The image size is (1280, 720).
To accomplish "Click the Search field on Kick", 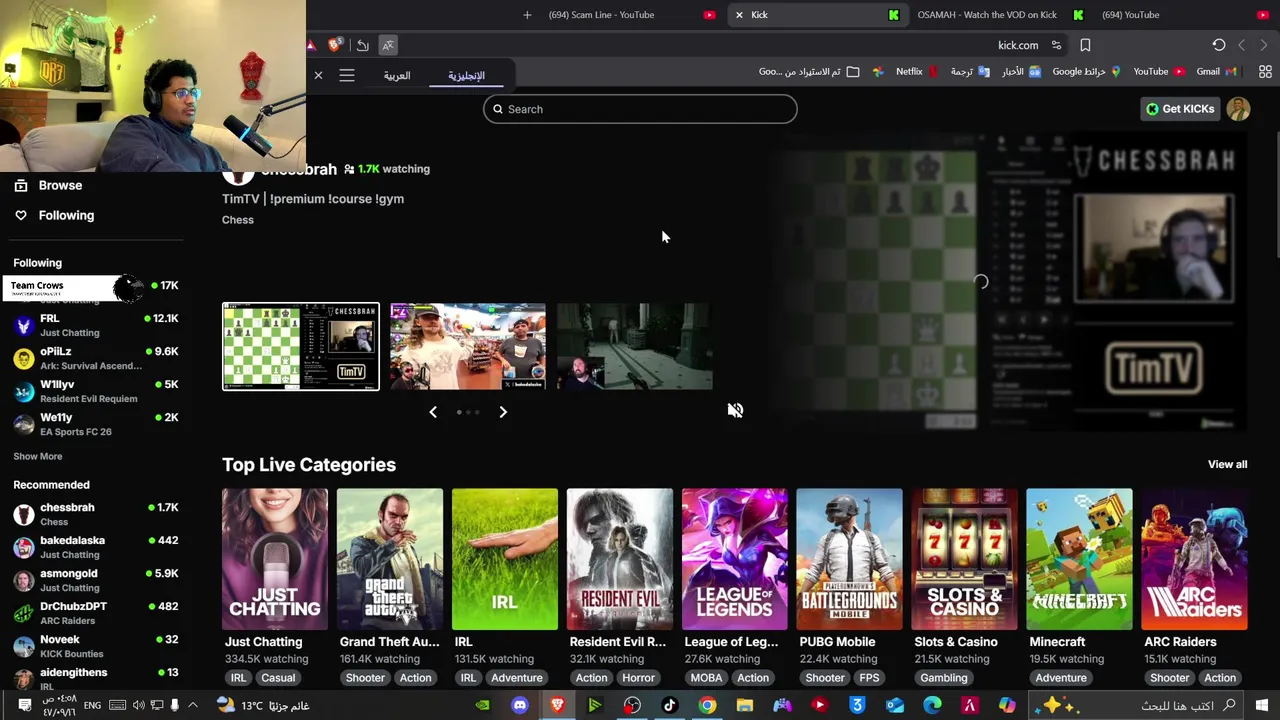I will [x=640, y=109].
